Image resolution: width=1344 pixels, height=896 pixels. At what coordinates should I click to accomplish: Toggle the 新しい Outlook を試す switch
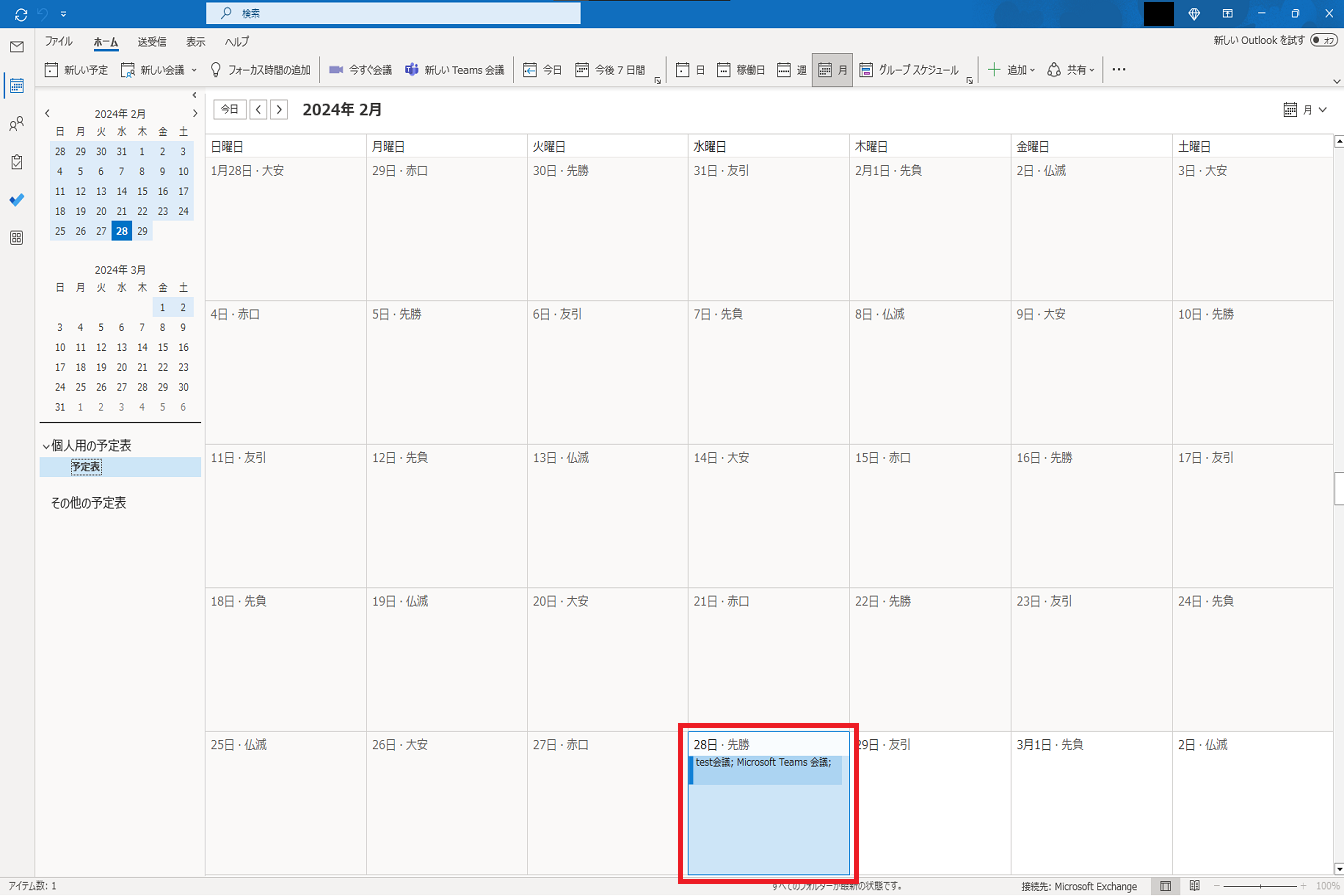[x=1323, y=41]
